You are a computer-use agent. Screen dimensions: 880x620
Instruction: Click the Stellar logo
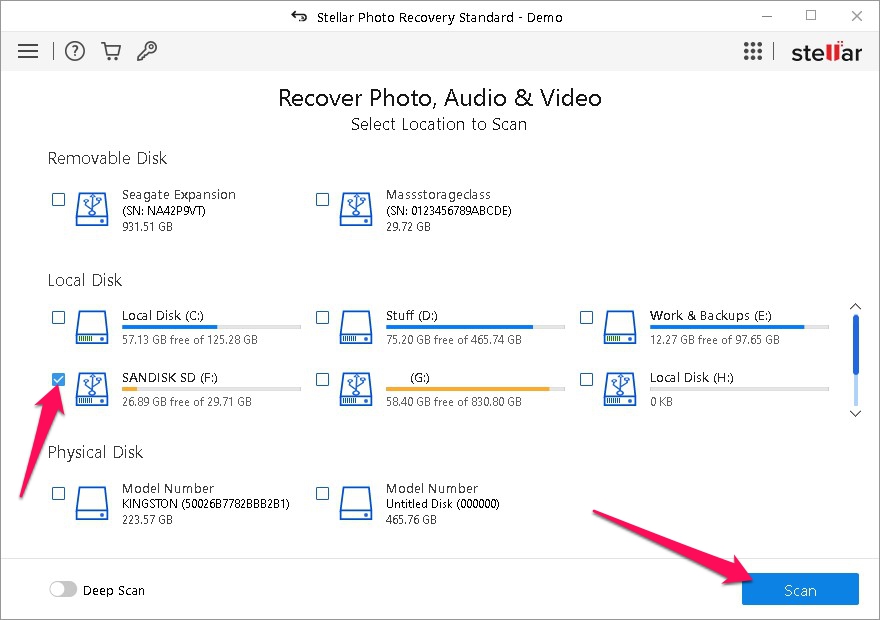click(x=826, y=52)
